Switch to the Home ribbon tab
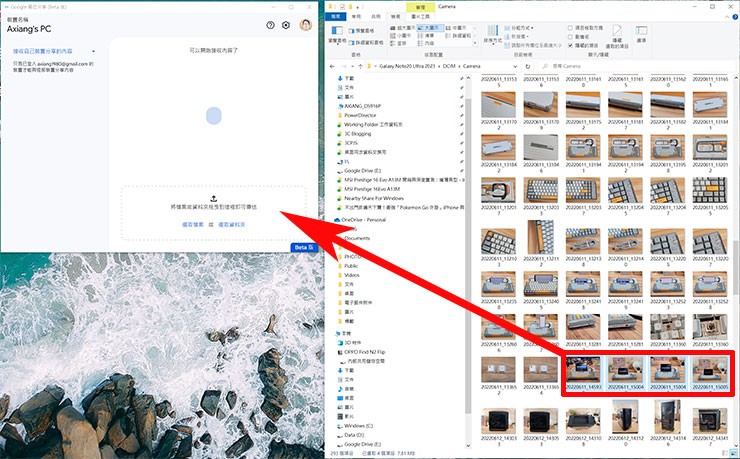The width and height of the screenshot is (740, 459). pyautogui.click(x=356, y=17)
